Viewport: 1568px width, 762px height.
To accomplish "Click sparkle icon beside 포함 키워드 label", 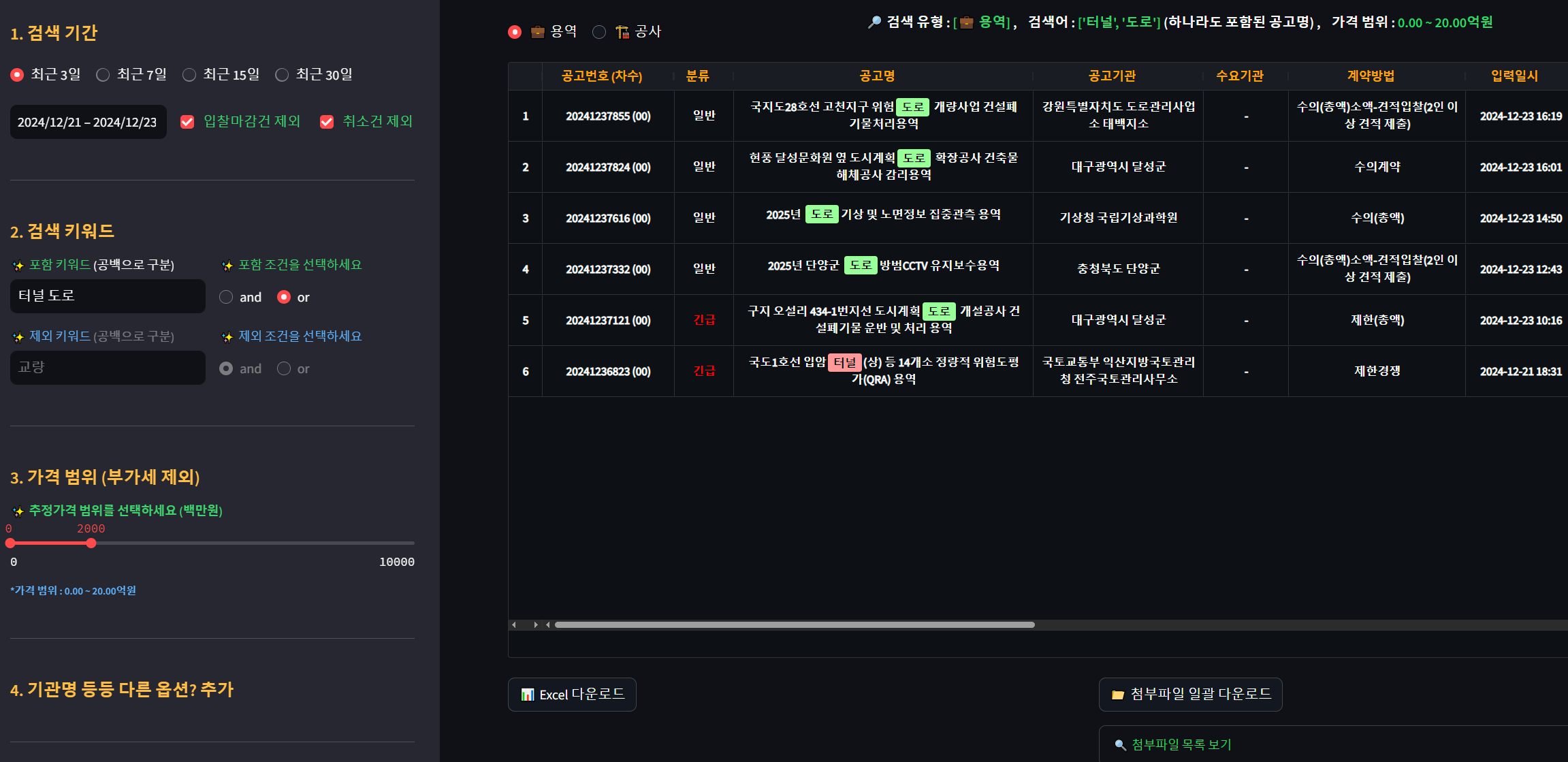I will click(18, 266).
